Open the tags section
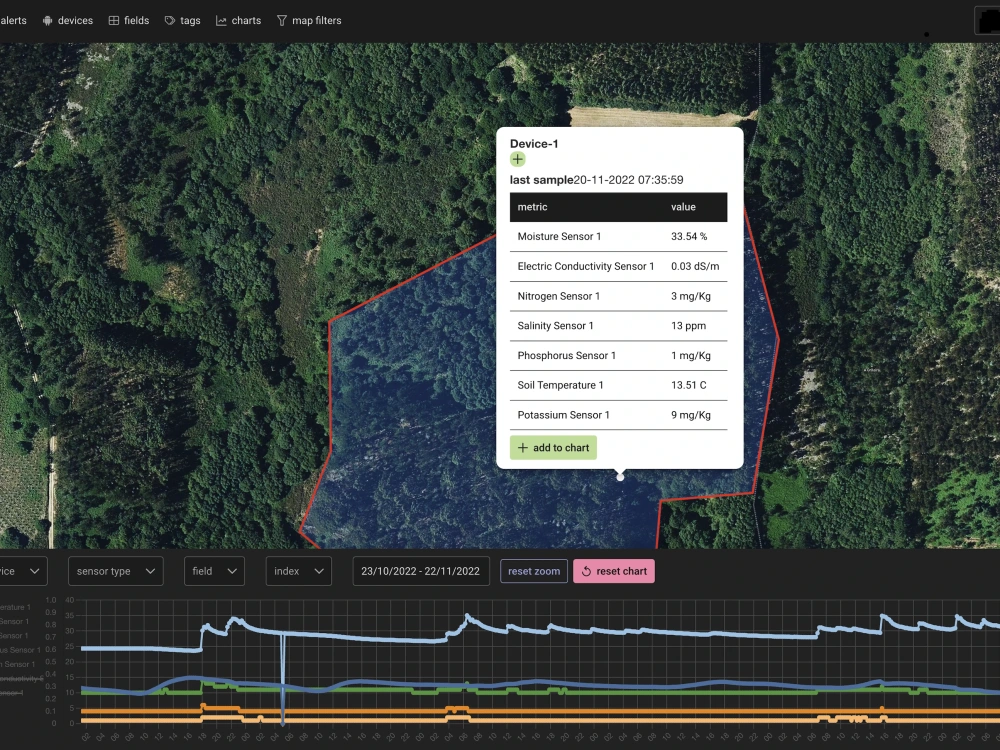The width and height of the screenshot is (1000, 750). tap(182, 20)
